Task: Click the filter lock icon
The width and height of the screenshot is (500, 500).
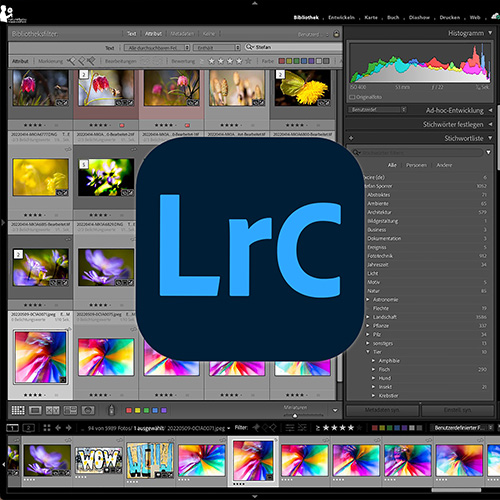Action: (336, 34)
